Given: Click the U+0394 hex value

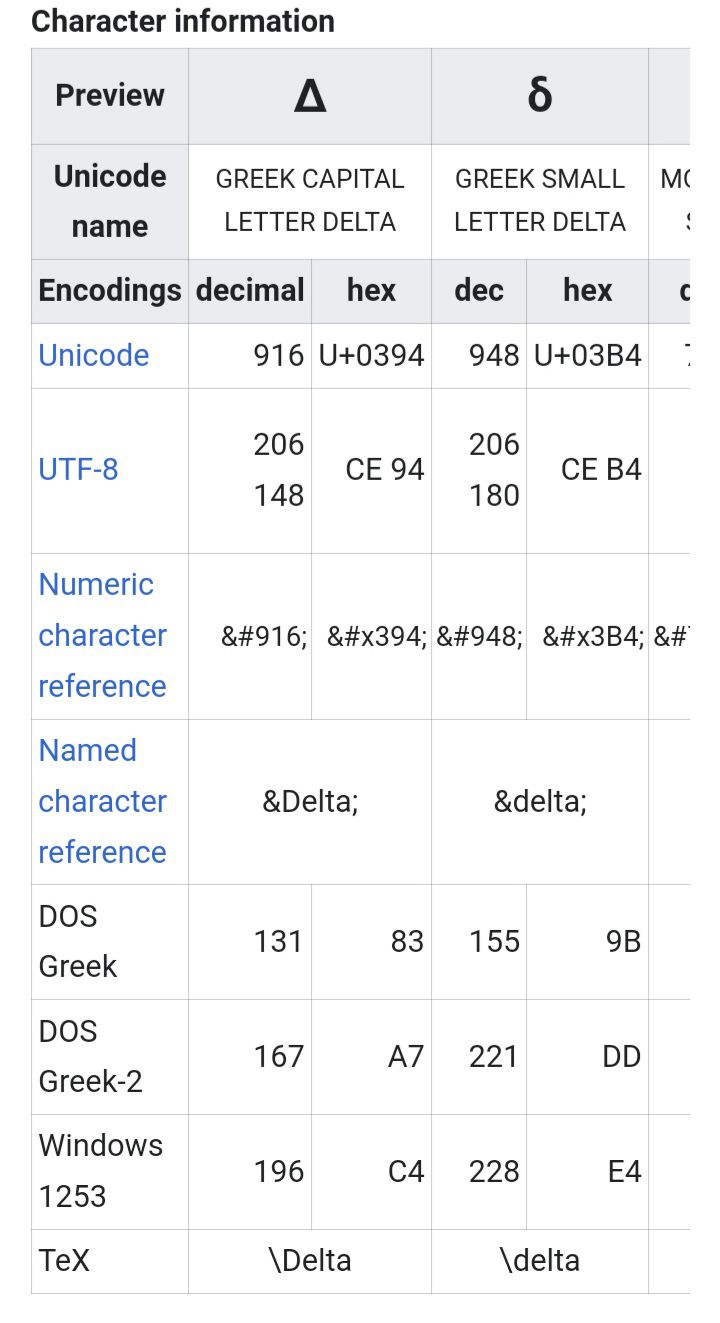Looking at the screenshot, I should 371,355.
